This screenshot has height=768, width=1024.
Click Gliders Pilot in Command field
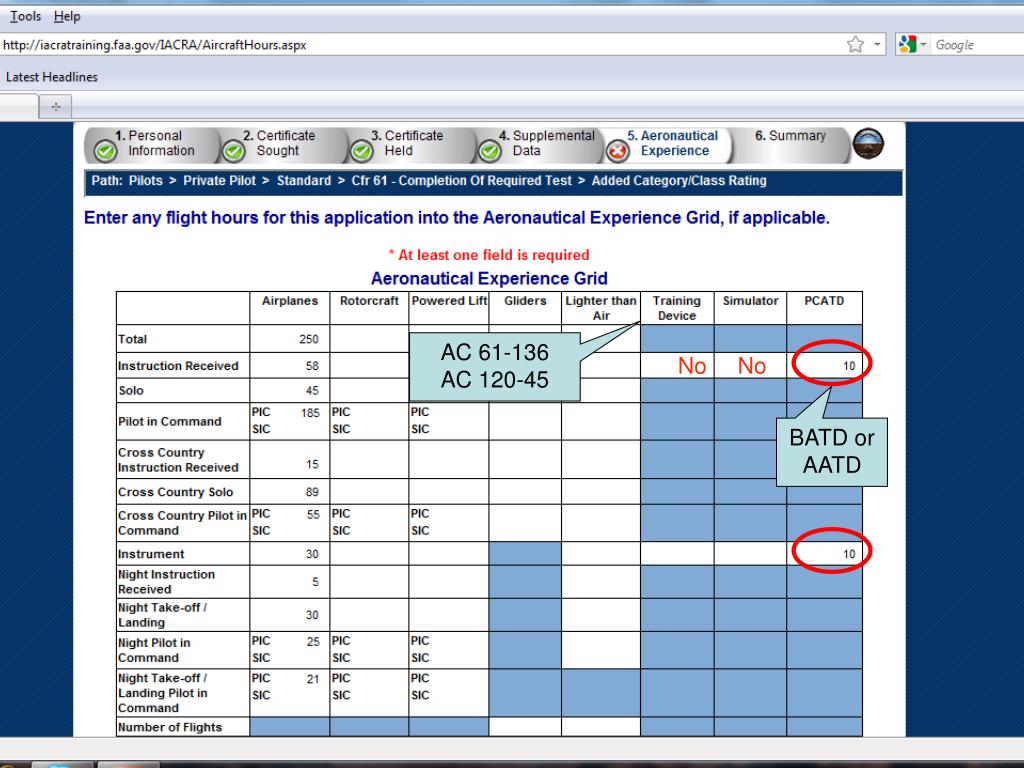coord(525,421)
